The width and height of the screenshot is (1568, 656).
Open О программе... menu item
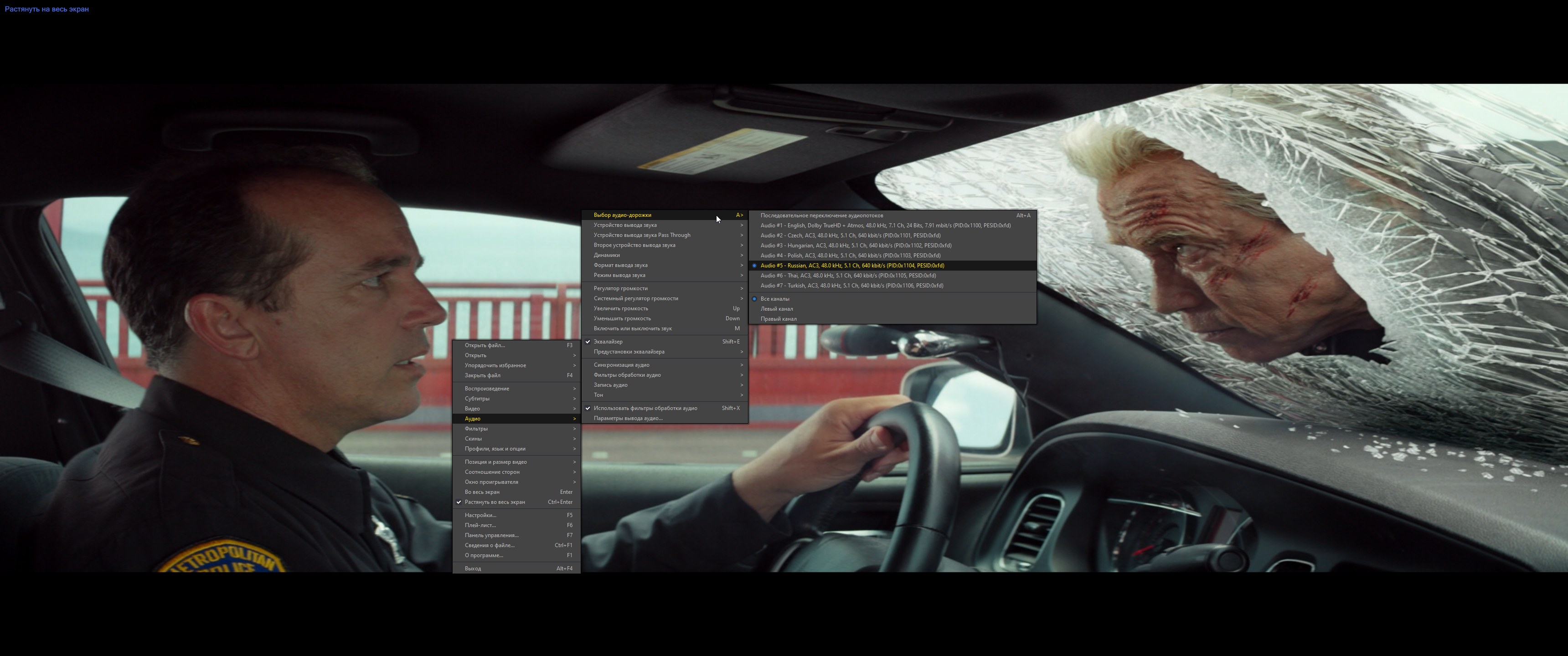[516, 556]
